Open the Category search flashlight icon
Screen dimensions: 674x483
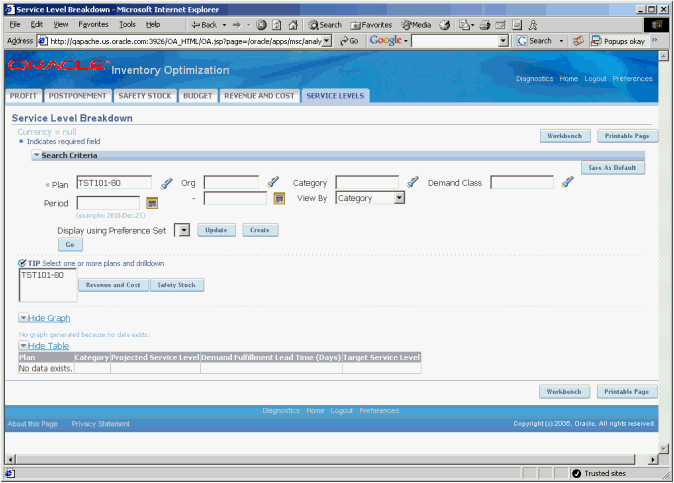coord(413,182)
